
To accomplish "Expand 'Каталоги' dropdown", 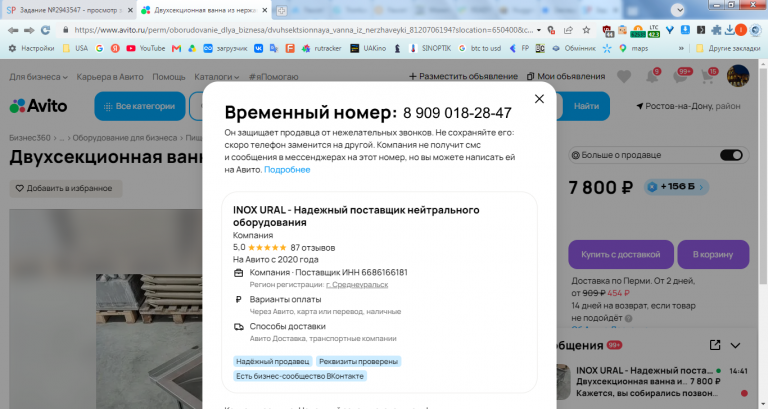I will [x=216, y=77].
